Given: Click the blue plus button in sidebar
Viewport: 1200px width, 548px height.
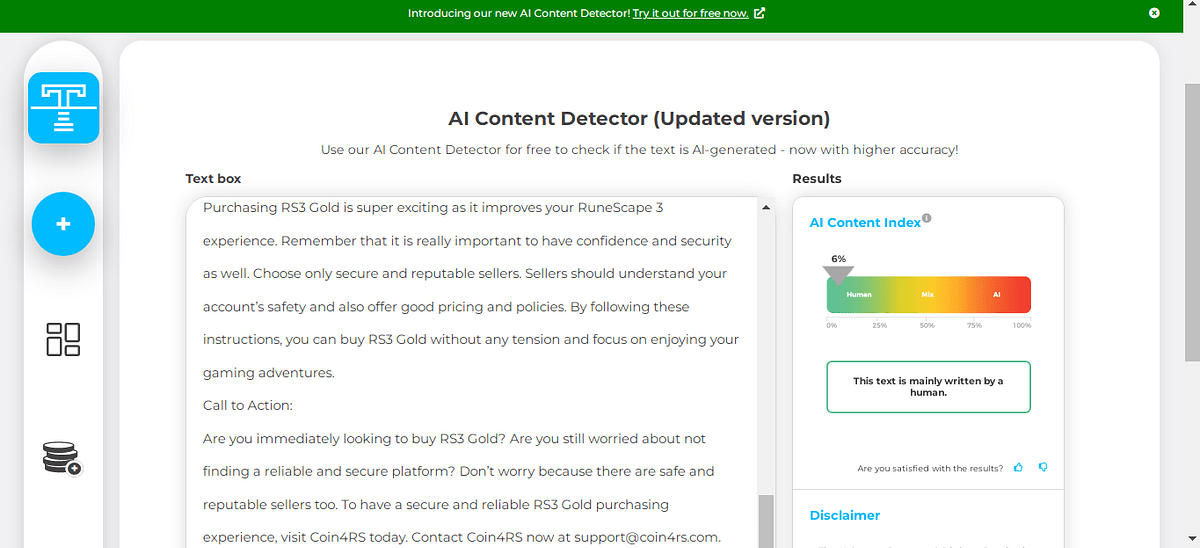Looking at the screenshot, I should [x=63, y=224].
